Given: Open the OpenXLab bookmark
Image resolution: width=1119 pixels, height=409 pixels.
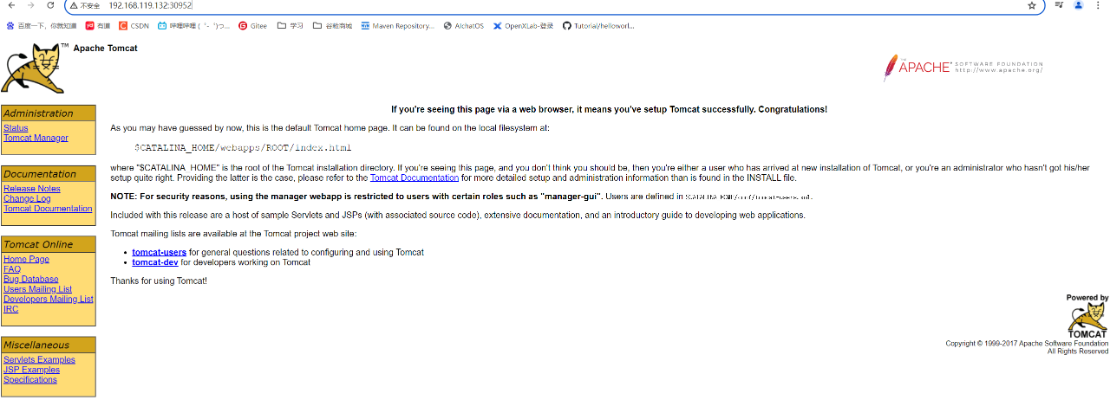Looking at the screenshot, I should [523, 26].
